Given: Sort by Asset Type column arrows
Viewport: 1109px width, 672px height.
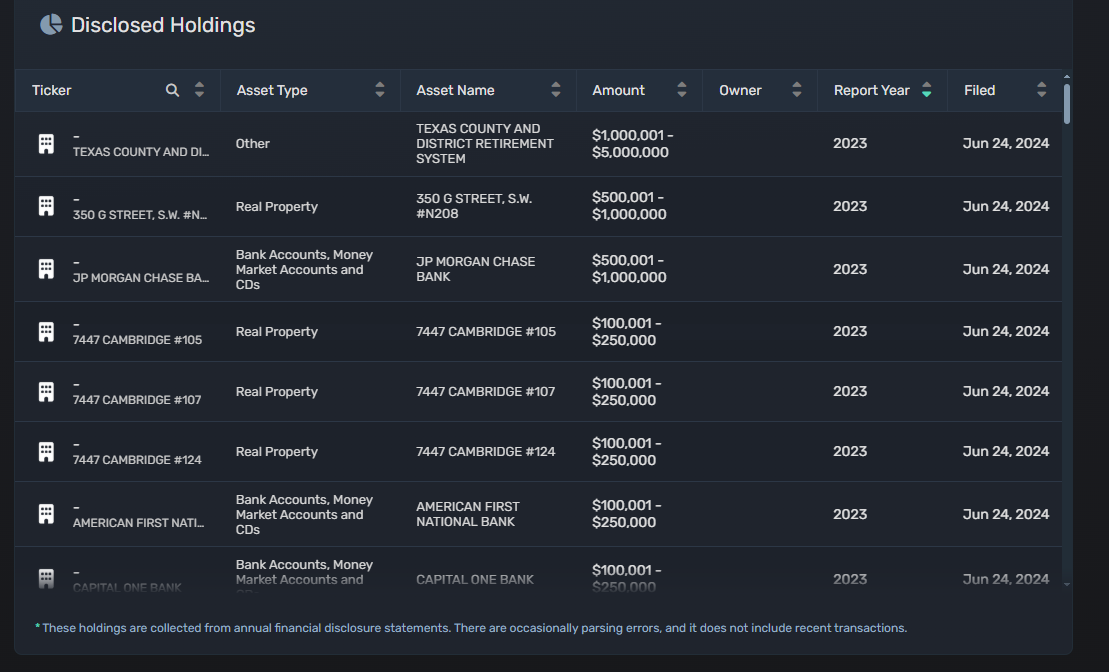Looking at the screenshot, I should [x=380, y=90].
